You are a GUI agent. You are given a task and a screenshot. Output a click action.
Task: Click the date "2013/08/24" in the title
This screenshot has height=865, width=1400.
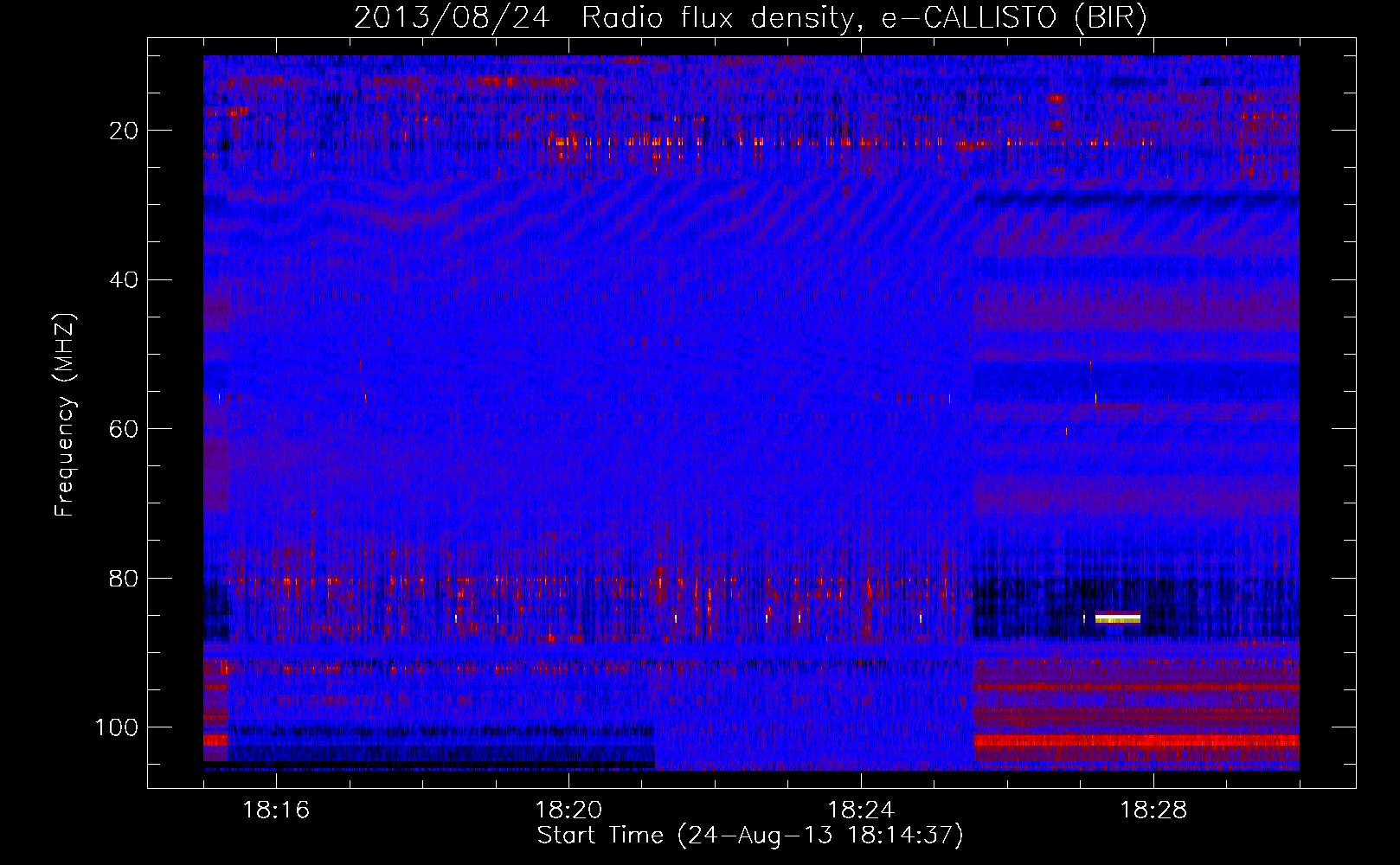tap(452, 18)
